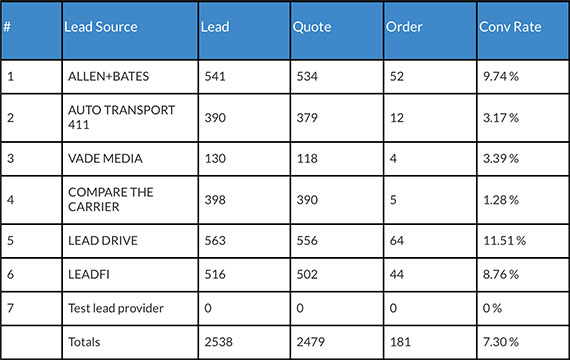
Task: Click lead count '516' for LEADFI
Action: coord(215,274)
